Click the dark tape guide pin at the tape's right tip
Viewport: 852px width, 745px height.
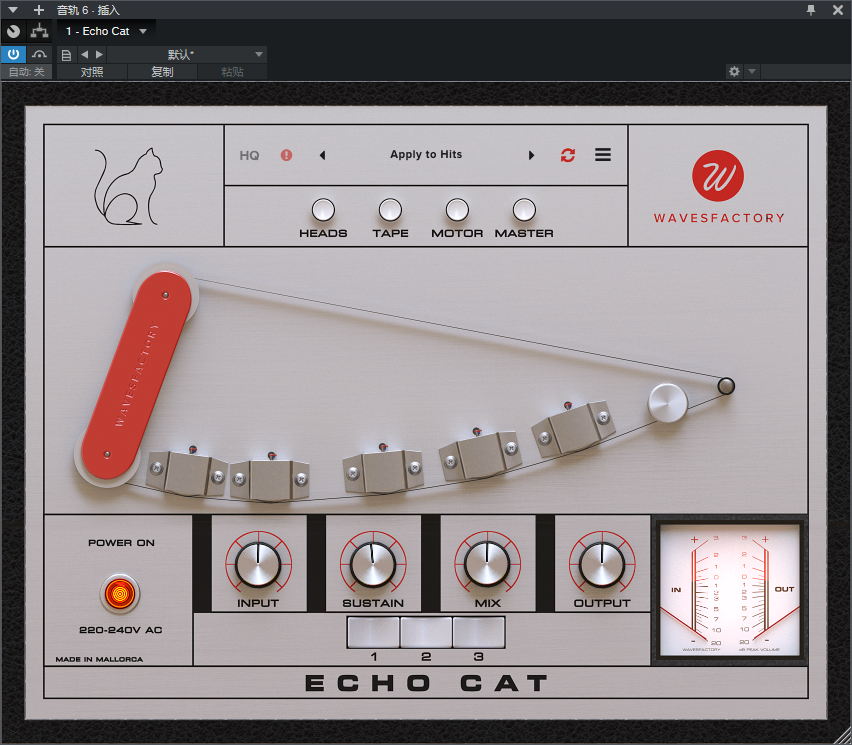[726, 386]
